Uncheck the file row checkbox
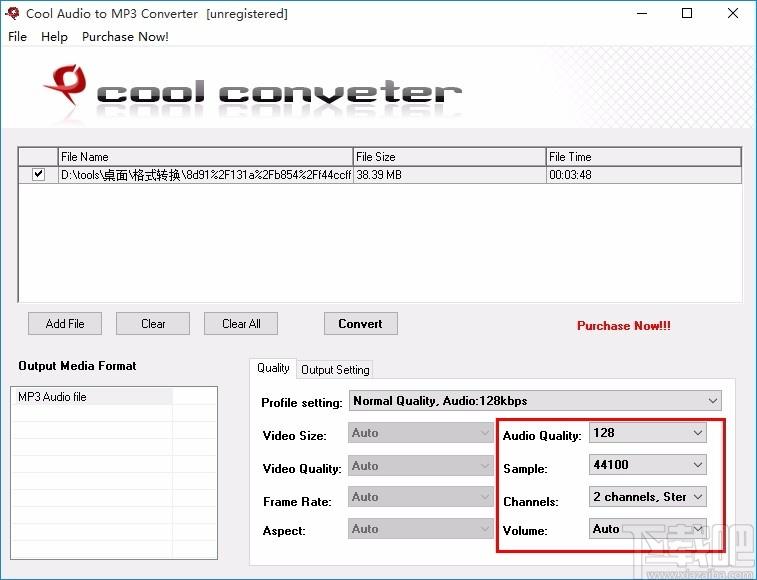Image resolution: width=757 pixels, height=580 pixels. tap(38, 174)
